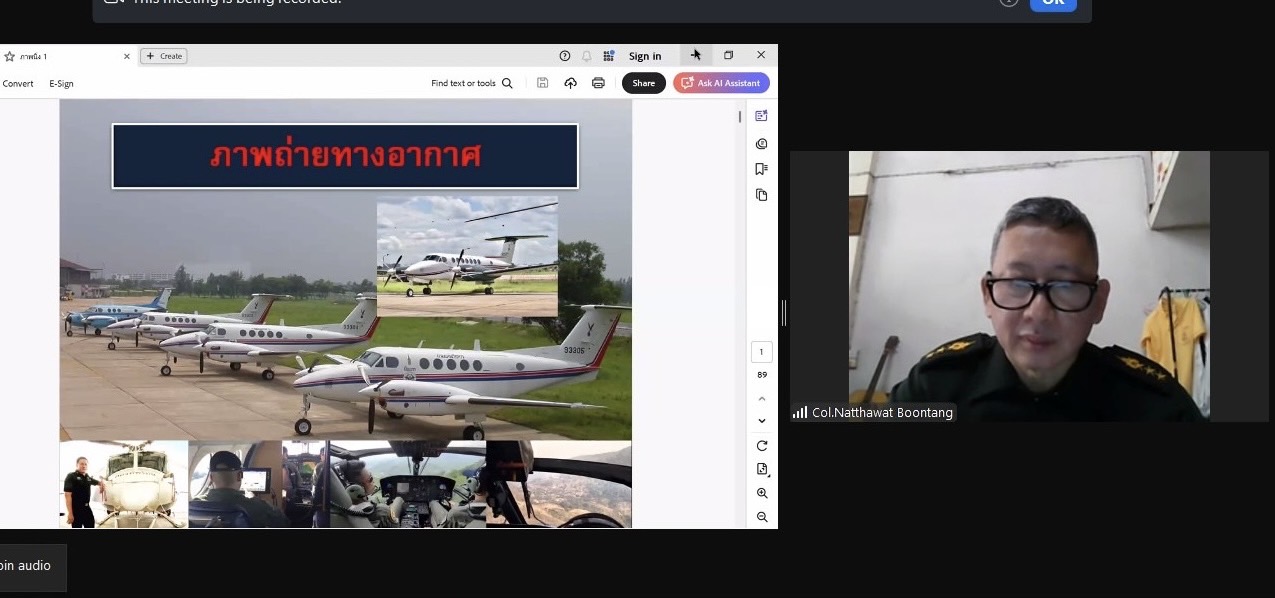
Task: Click the Ask AI Assistant button
Action: click(721, 83)
